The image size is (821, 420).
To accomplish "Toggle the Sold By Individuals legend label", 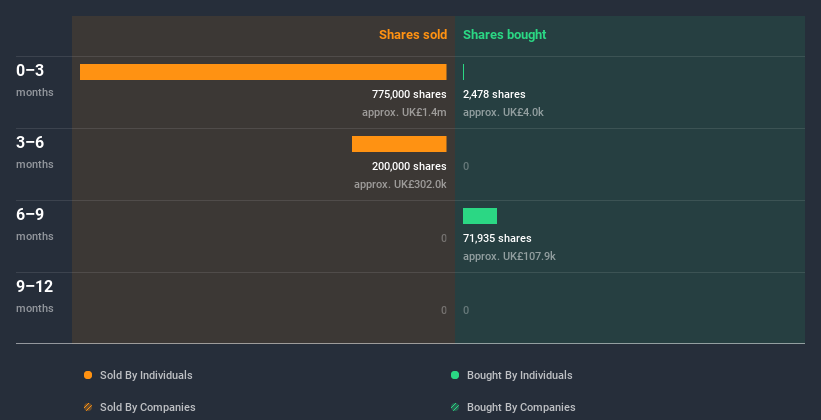I will [146, 375].
